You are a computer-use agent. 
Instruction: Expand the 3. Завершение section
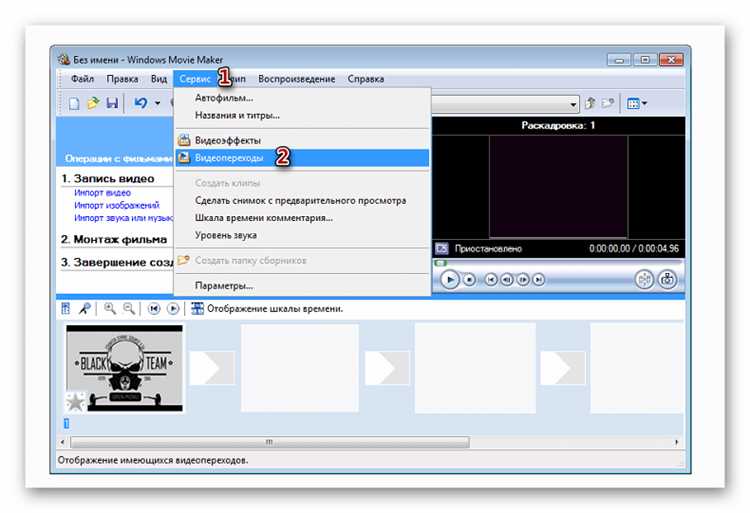[117, 262]
